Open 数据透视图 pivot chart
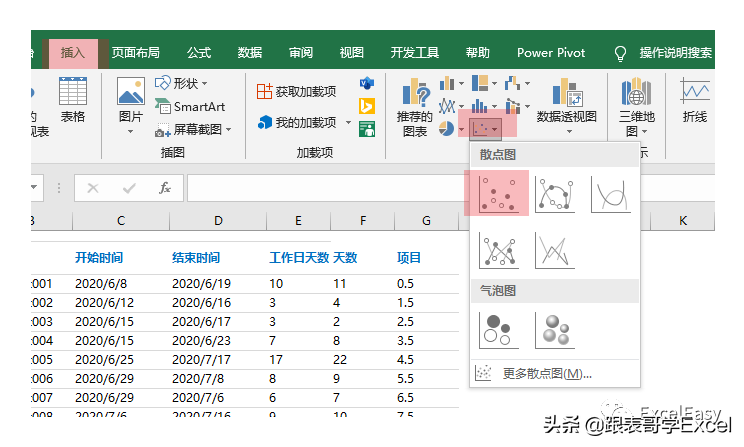The height and width of the screenshot is (447, 744). coord(567,105)
